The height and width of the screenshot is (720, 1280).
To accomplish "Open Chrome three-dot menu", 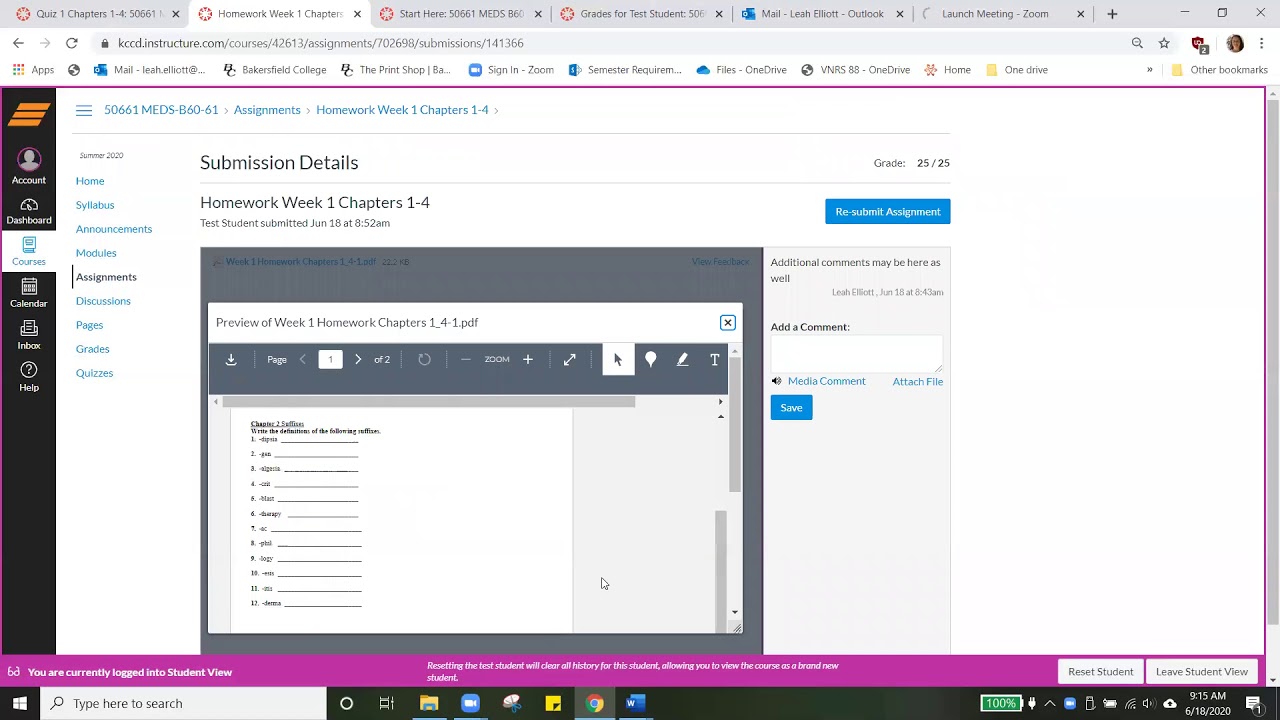I will coord(1262,43).
